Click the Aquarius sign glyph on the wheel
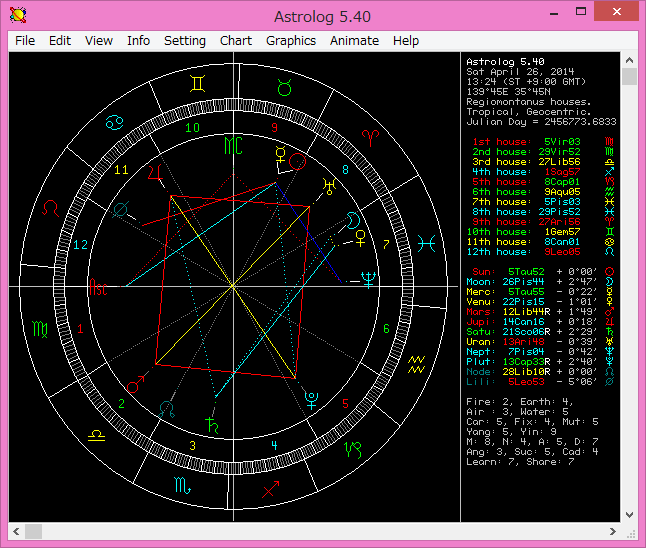Screen dimensions: 646x548 [417, 364]
